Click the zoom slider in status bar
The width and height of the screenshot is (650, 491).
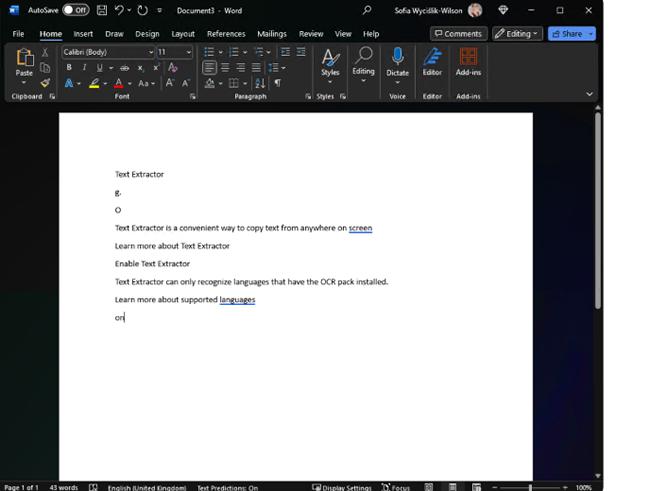(530, 487)
